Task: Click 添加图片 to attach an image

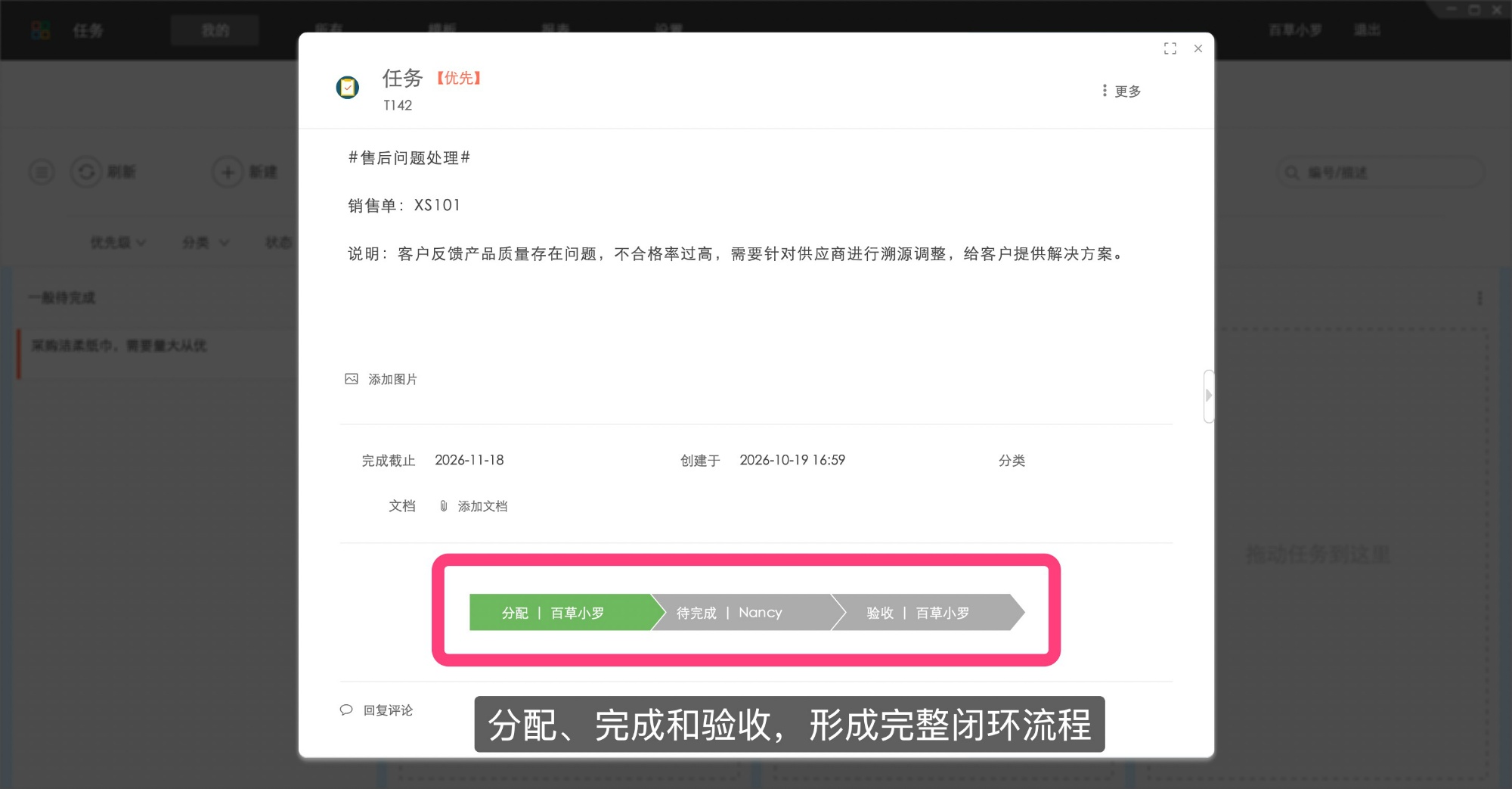Action: coord(382,379)
